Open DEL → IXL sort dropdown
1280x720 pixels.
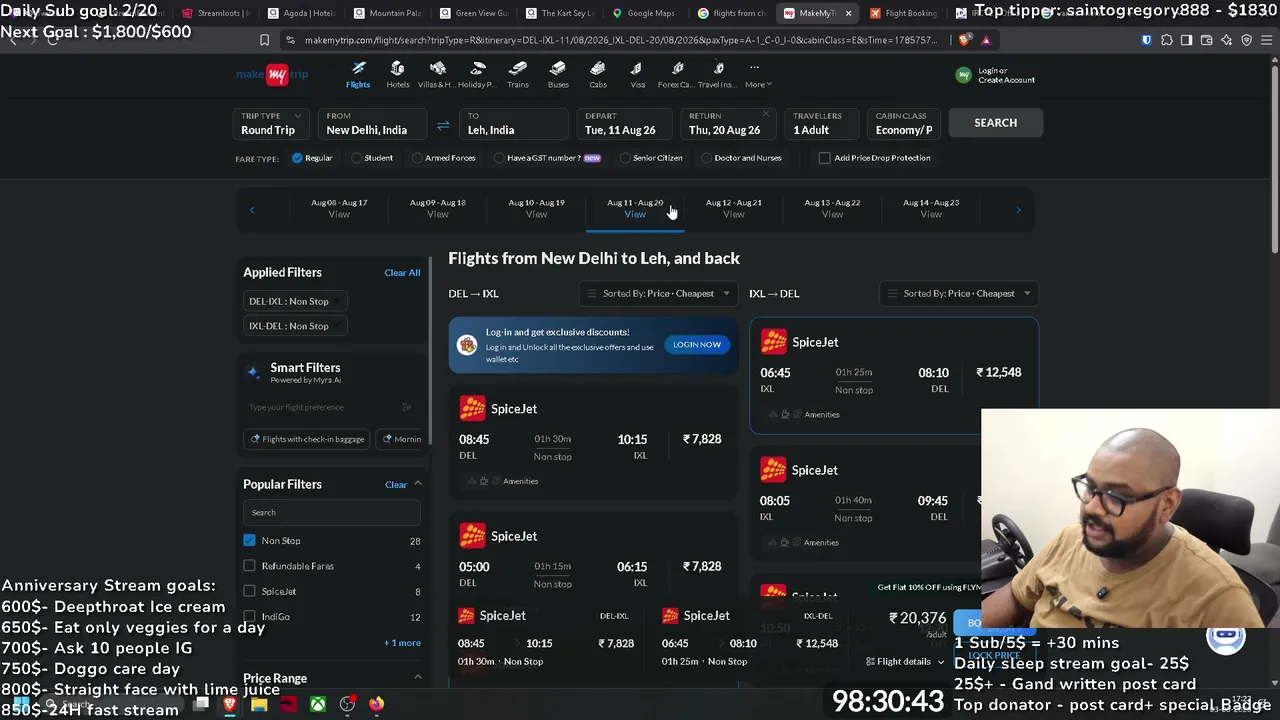point(659,293)
